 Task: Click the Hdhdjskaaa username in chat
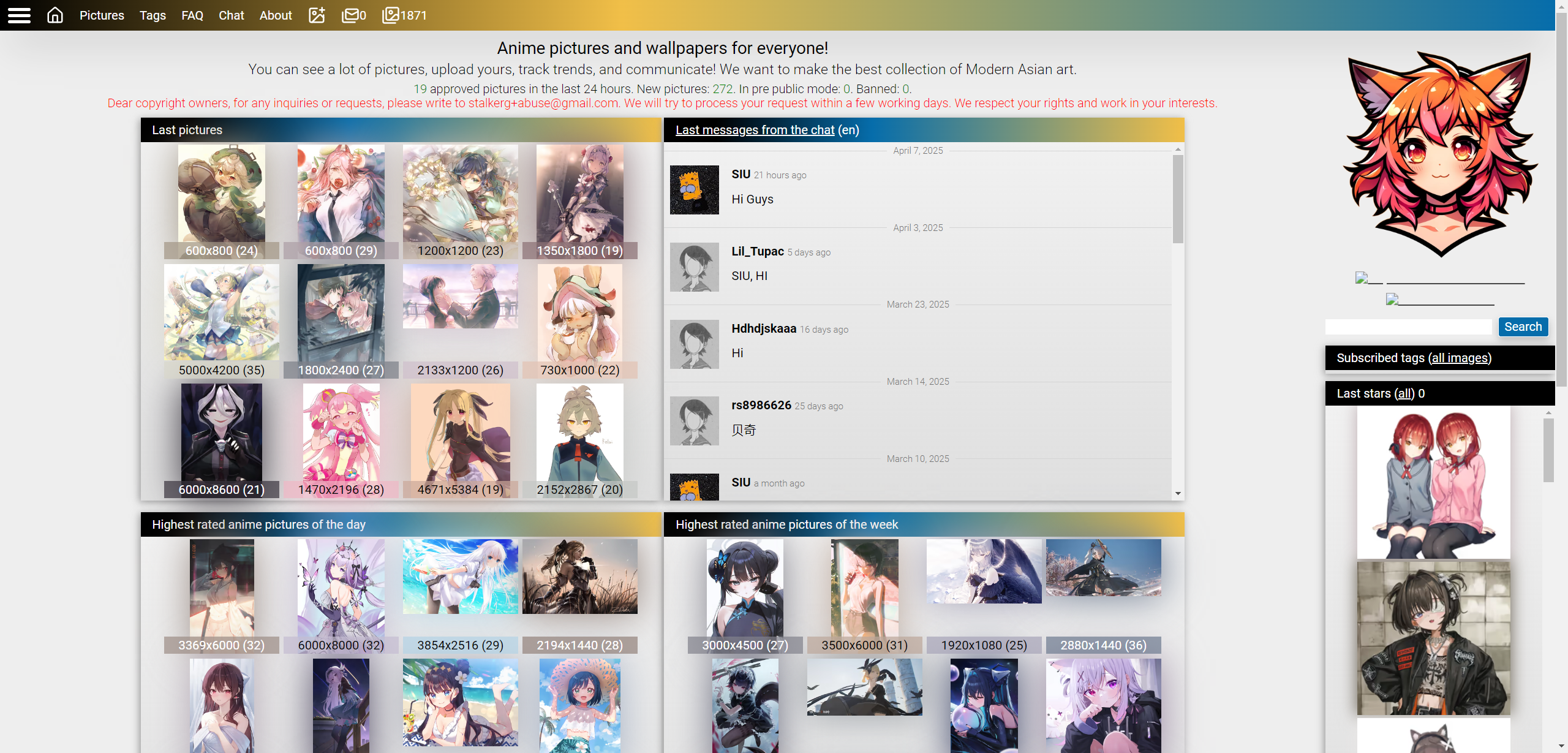(764, 328)
